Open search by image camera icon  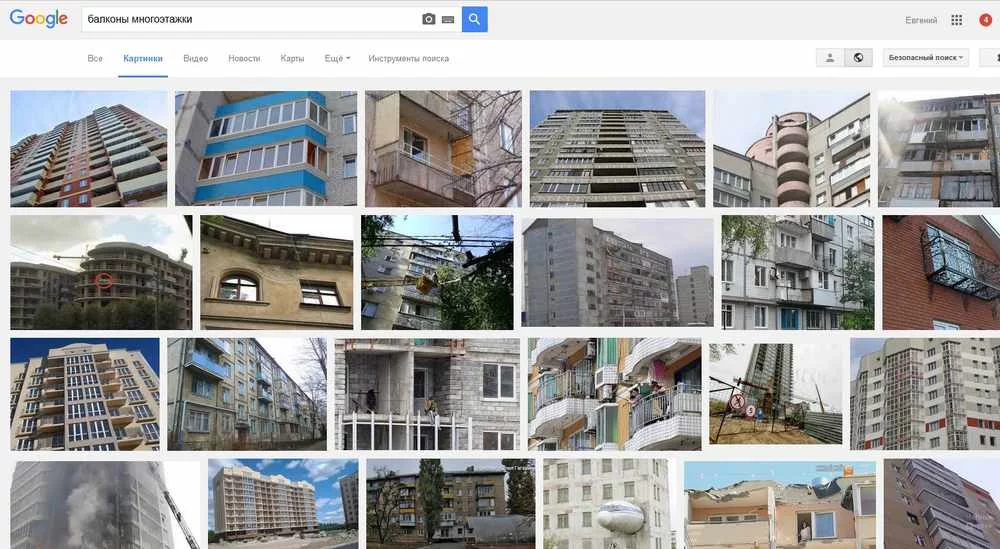click(429, 19)
